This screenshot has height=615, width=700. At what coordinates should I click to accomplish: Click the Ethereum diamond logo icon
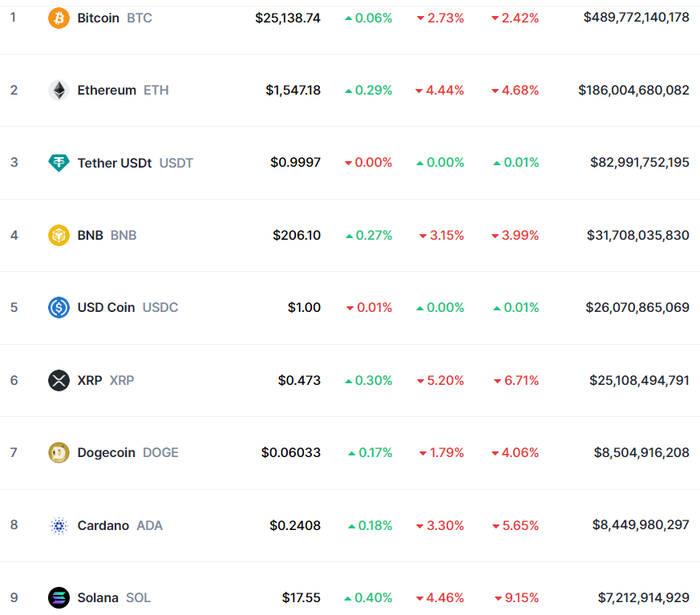coord(58,90)
